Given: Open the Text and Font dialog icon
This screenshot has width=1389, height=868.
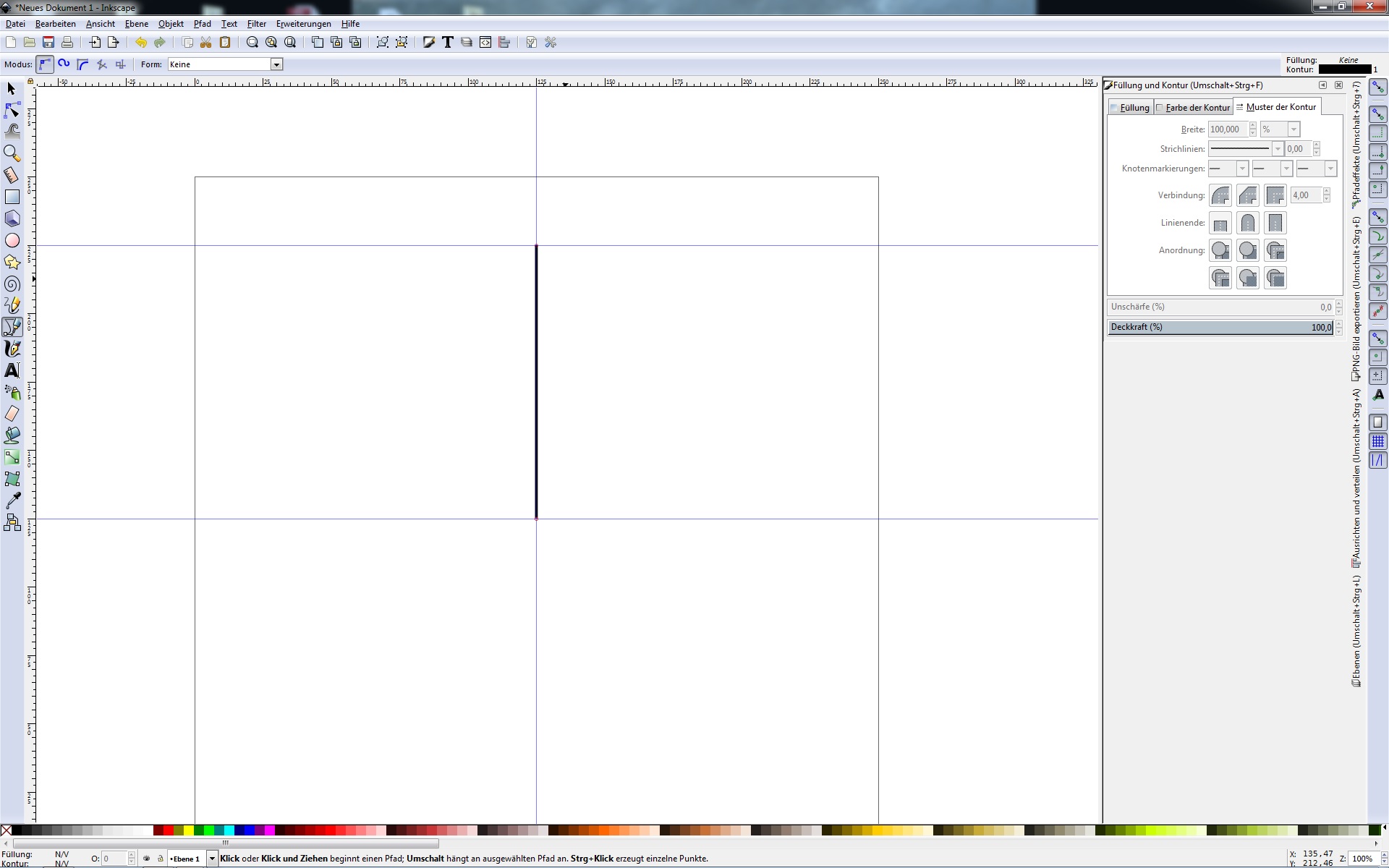Looking at the screenshot, I should [448, 43].
